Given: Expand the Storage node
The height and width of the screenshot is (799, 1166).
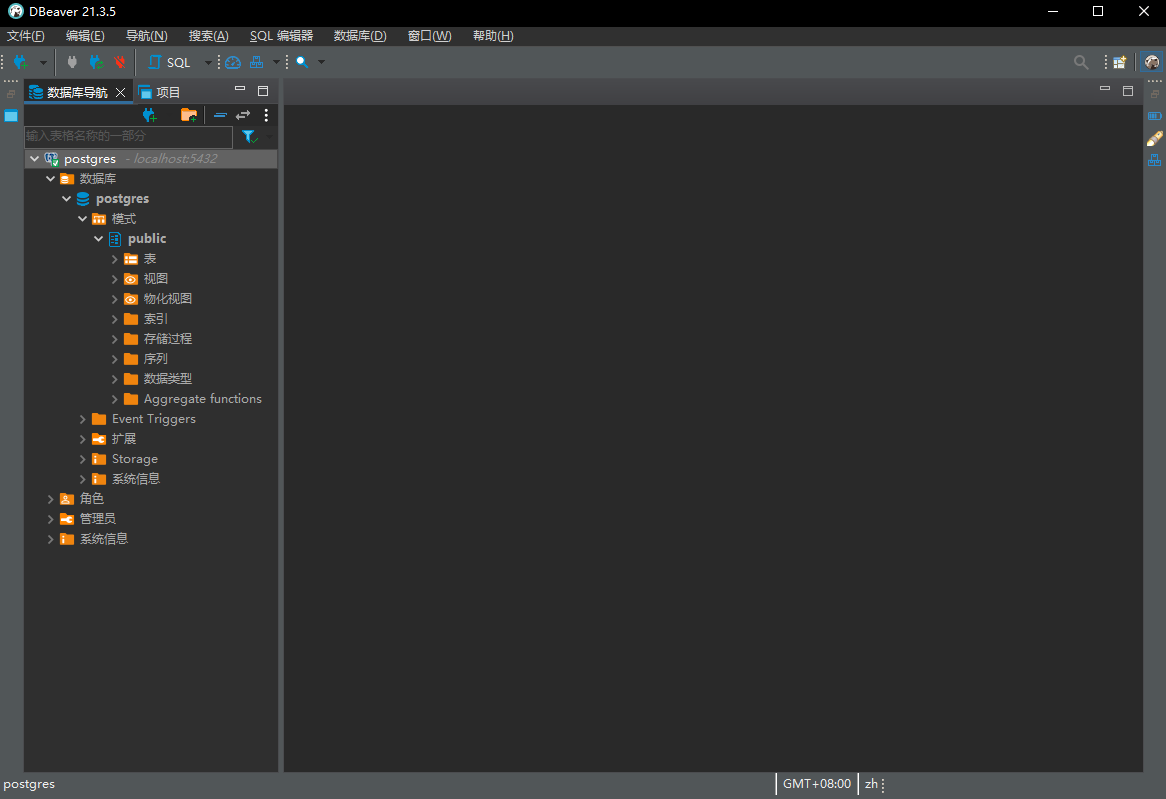Looking at the screenshot, I should [83, 459].
